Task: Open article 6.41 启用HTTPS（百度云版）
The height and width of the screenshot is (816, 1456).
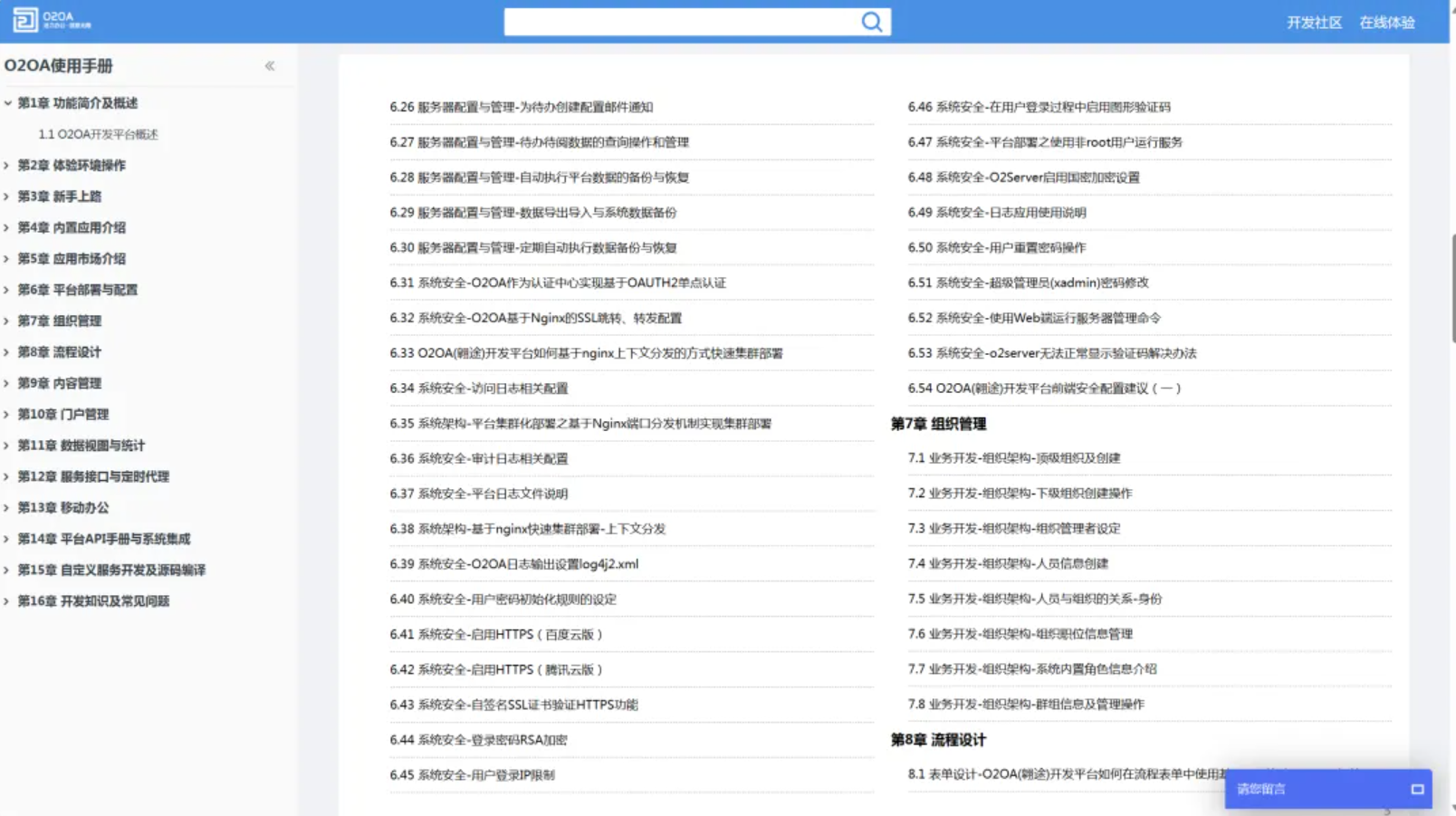Action: tap(496, 635)
